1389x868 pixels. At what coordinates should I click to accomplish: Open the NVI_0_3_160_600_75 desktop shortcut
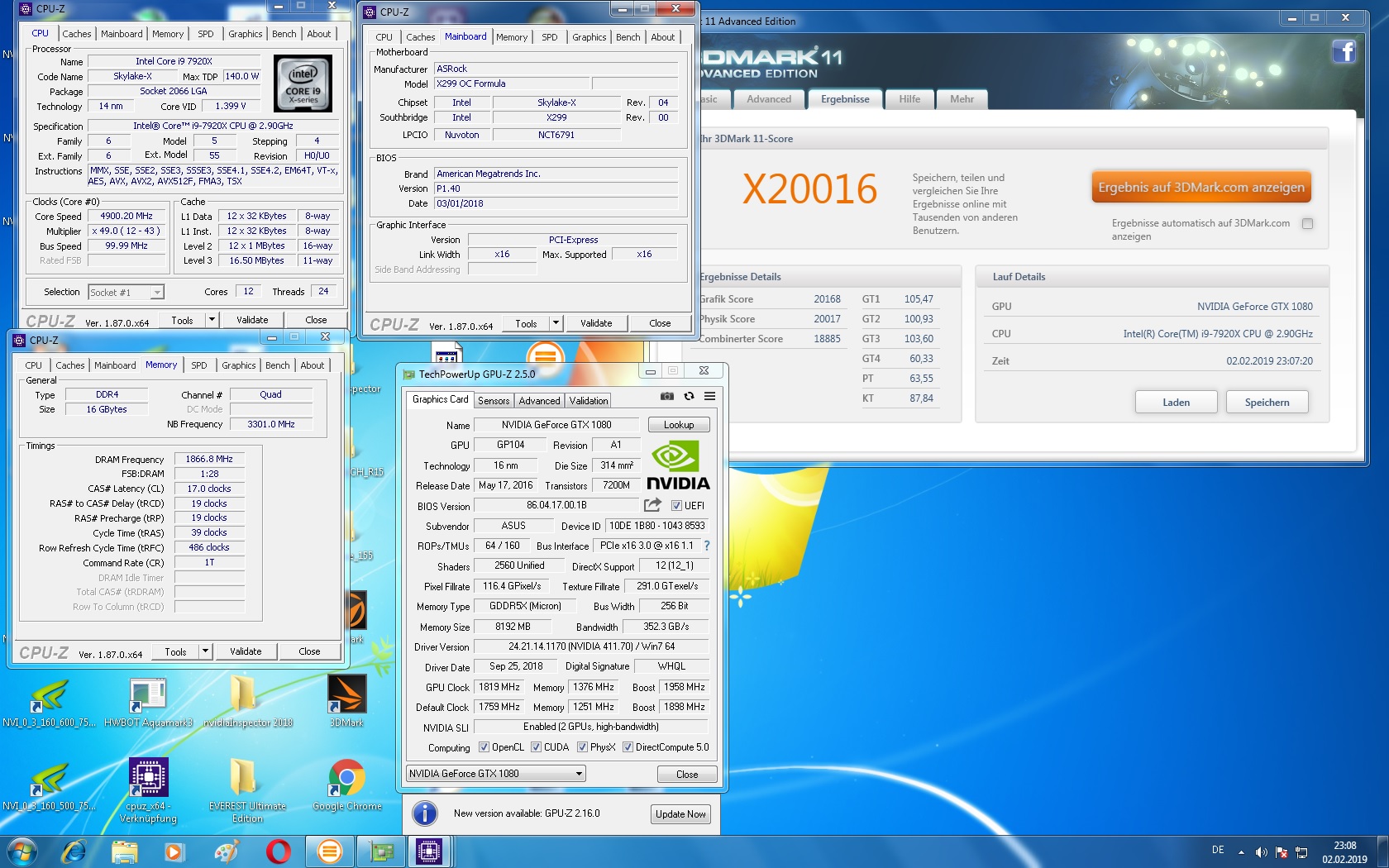click(49, 701)
